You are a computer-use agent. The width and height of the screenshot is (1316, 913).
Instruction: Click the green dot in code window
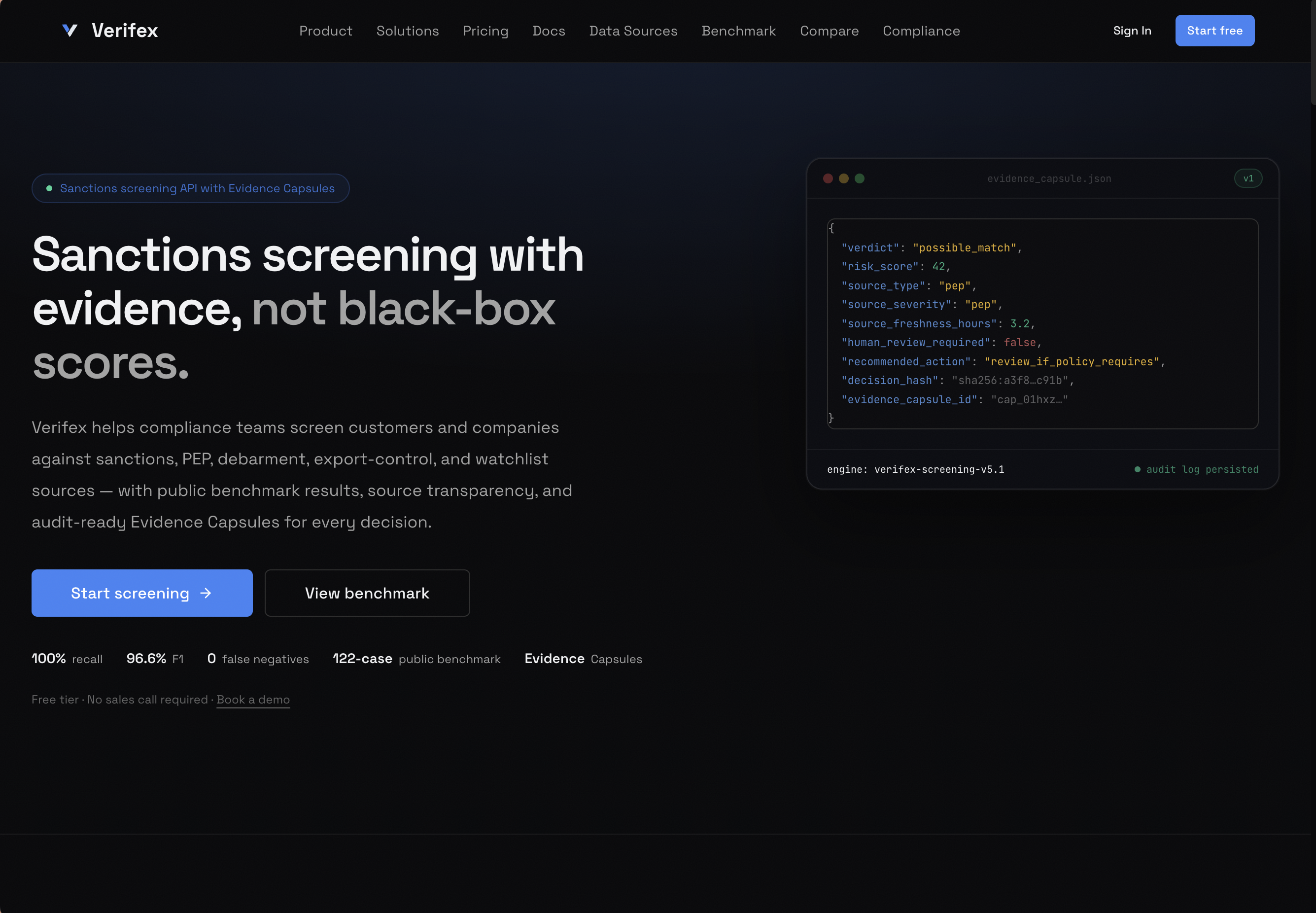(859, 178)
